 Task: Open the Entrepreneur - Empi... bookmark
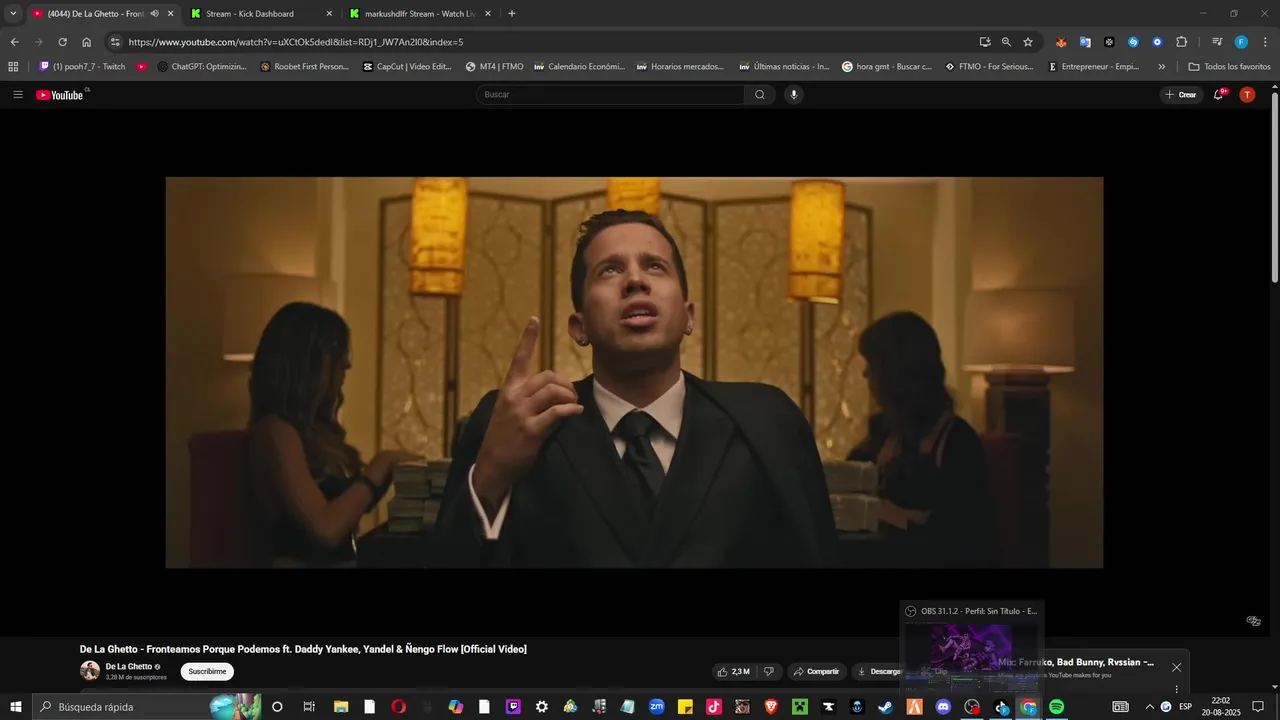1093,67
